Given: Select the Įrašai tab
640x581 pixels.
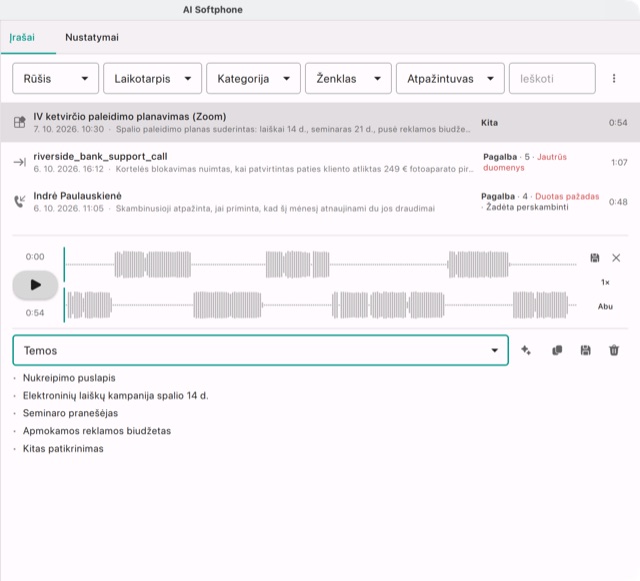Looking at the screenshot, I should 22,37.
